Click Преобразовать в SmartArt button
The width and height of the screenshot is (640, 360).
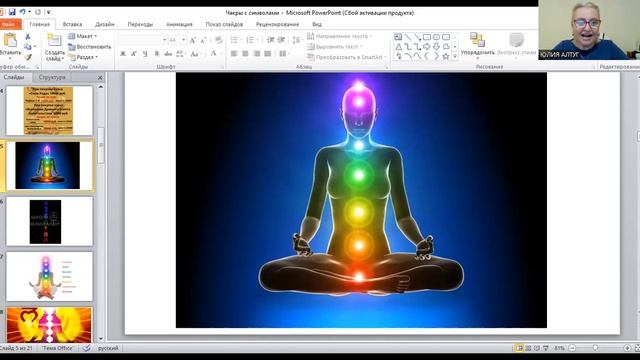click(x=347, y=57)
